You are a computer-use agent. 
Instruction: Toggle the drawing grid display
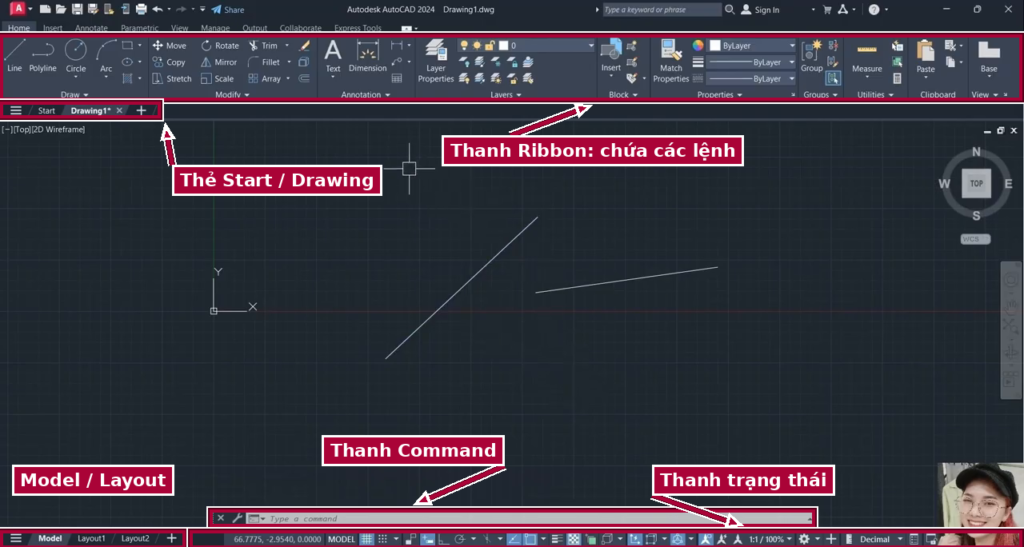point(367,539)
